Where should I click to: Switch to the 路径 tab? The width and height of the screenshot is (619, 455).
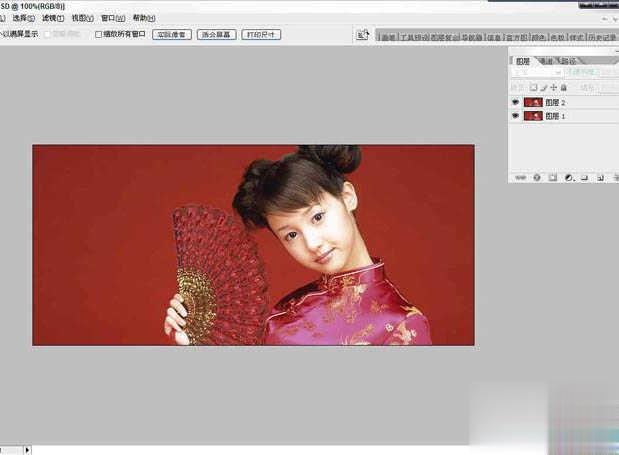(568, 61)
